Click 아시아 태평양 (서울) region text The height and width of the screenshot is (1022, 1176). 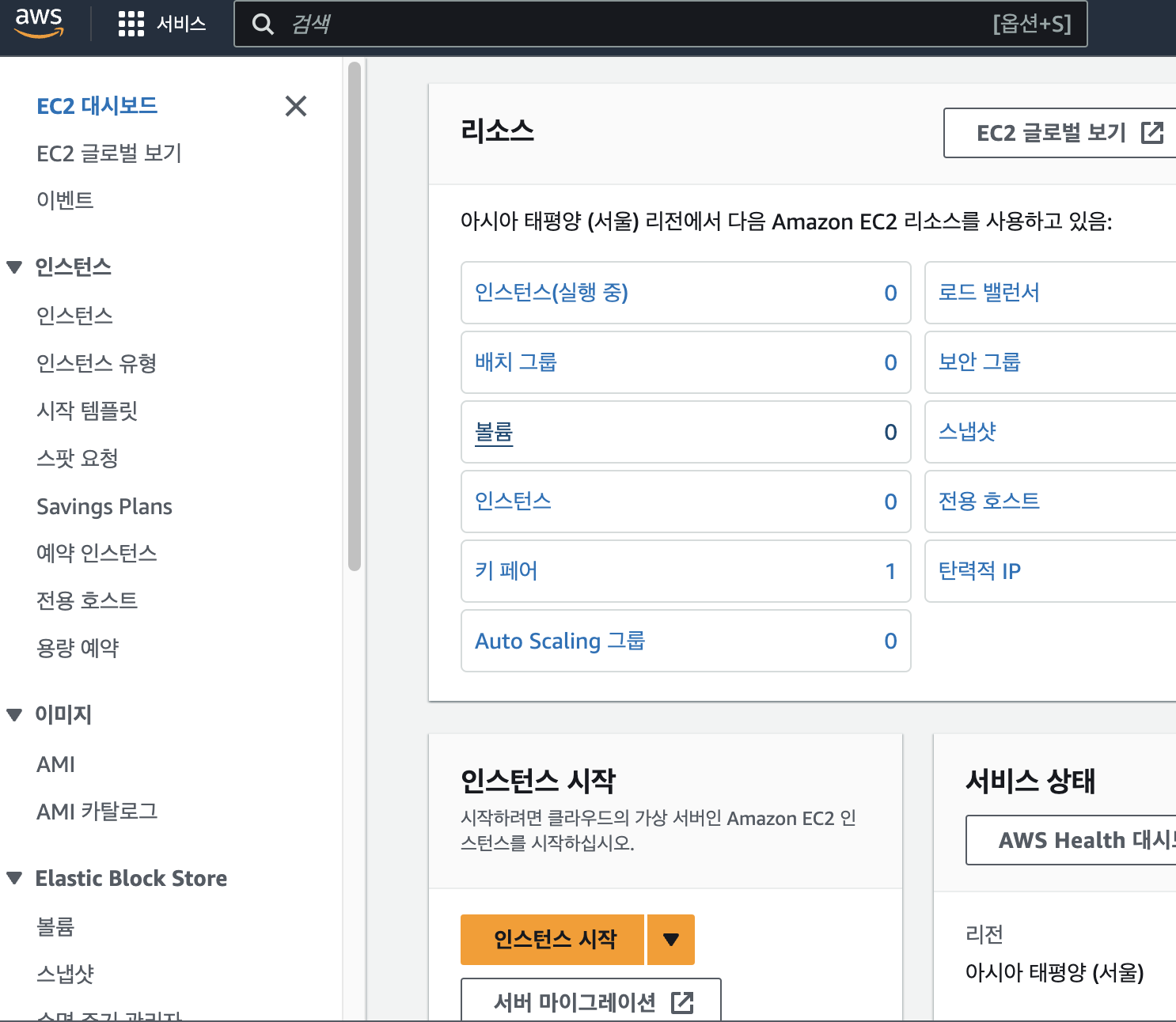(x=1054, y=972)
